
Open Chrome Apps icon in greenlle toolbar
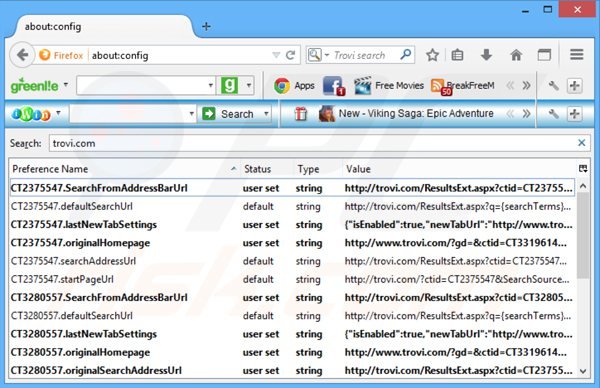pos(282,86)
